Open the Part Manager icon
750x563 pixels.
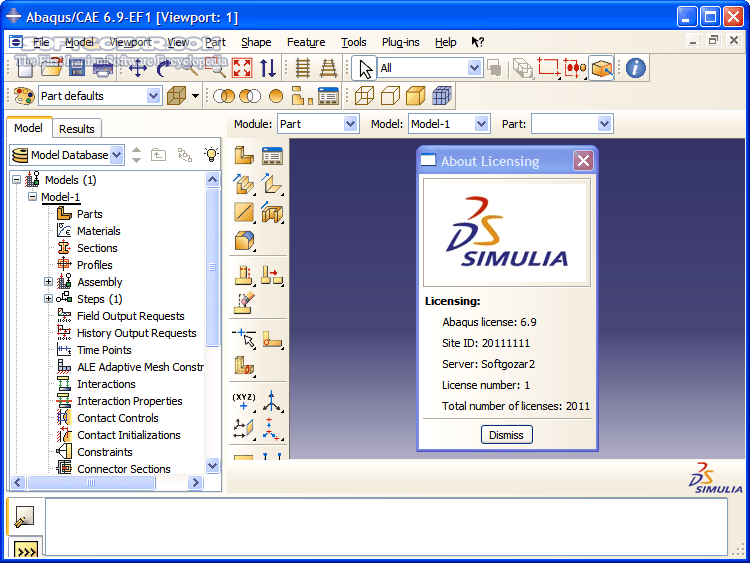click(273, 155)
